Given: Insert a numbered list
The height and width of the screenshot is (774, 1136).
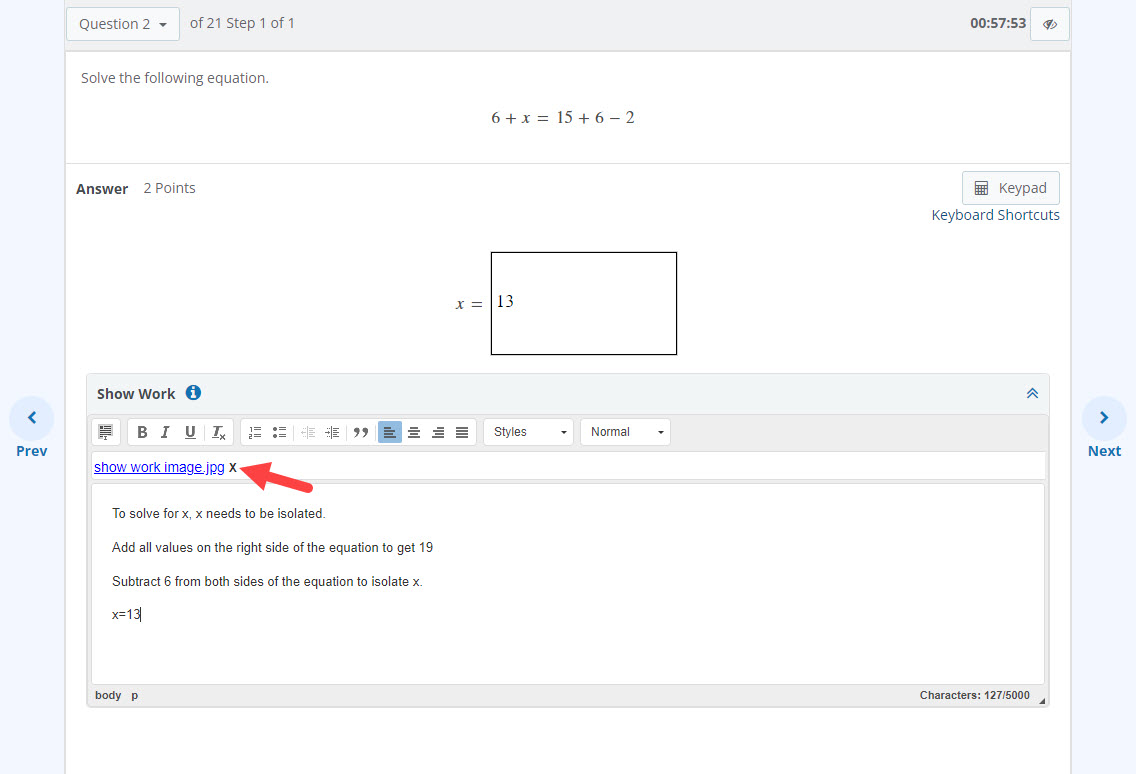Looking at the screenshot, I should (255, 432).
